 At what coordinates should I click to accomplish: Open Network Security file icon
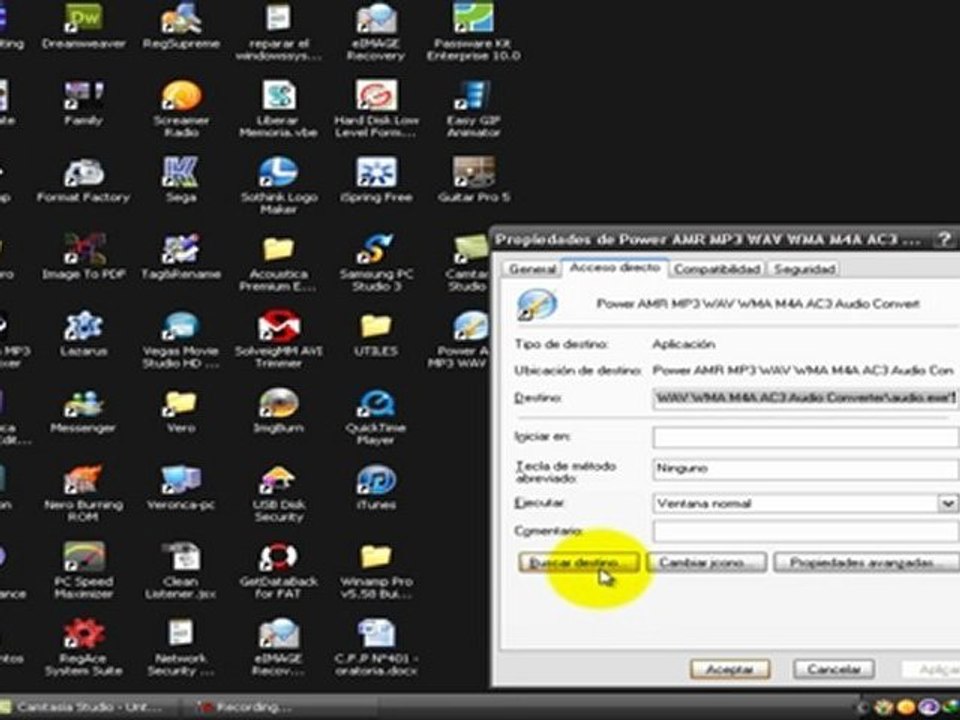pyautogui.click(x=181, y=648)
